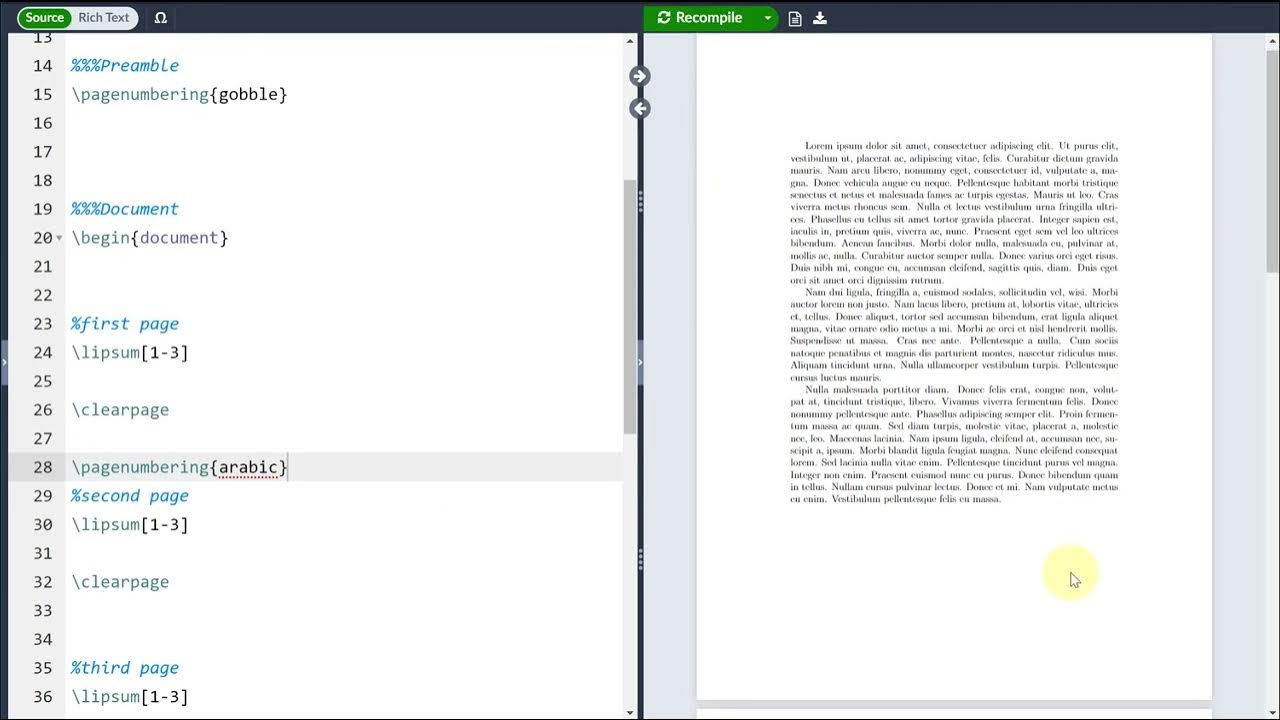This screenshot has width=1280, height=720.
Task: Click the PDF preview scrollbar thumb
Action: (x=1272, y=160)
